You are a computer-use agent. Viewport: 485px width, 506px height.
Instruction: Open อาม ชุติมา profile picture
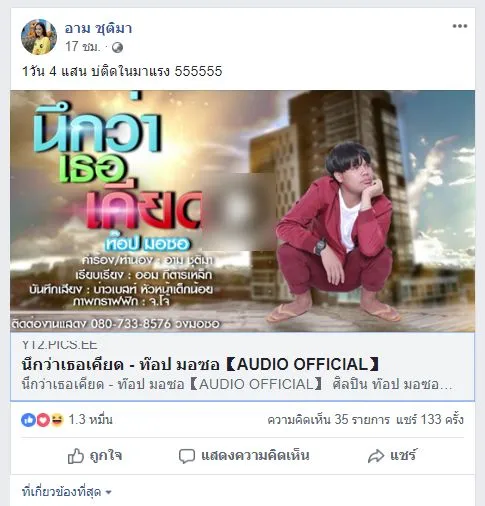tap(39, 37)
